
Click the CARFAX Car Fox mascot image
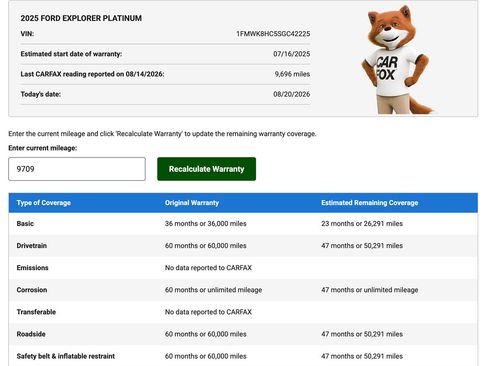397,60
